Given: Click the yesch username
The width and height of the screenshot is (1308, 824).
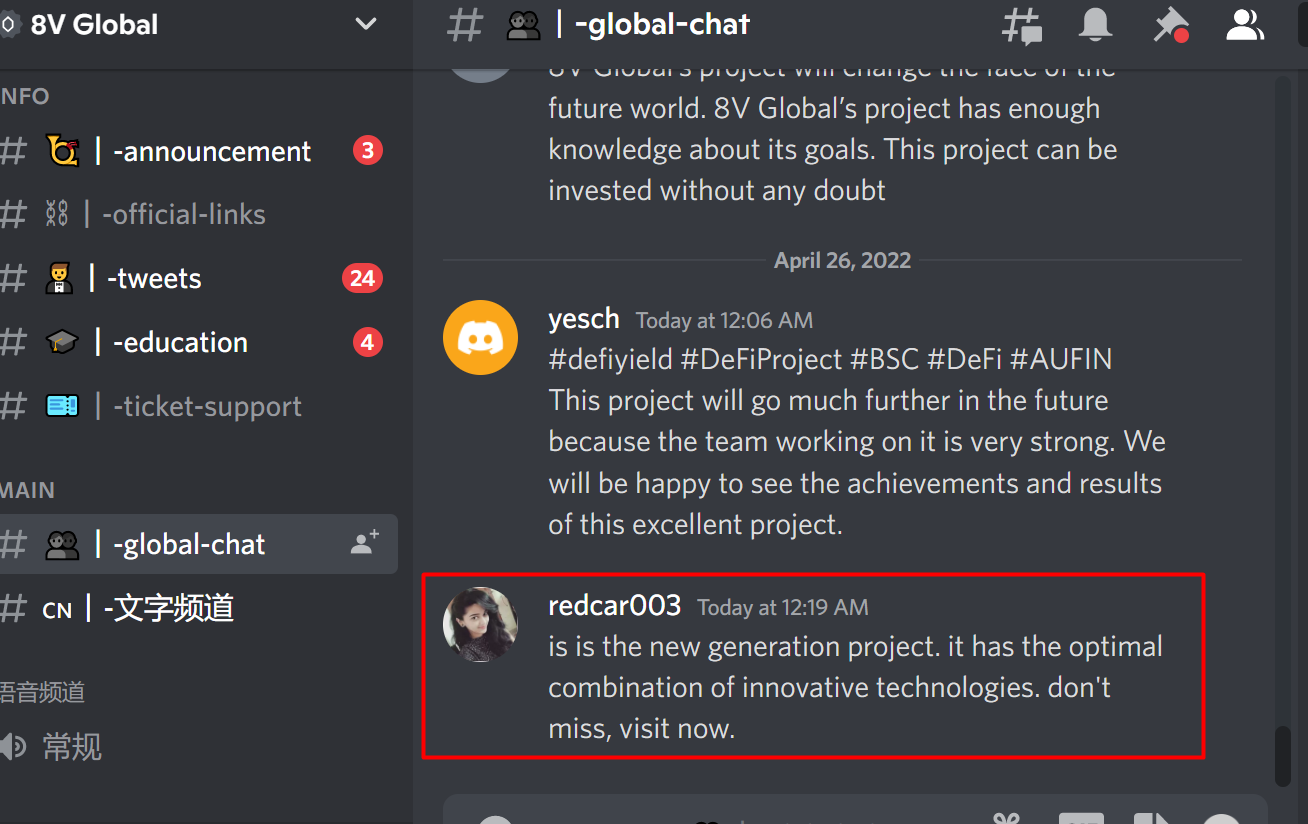Looking at the screenshot, I should pos(584,319).
